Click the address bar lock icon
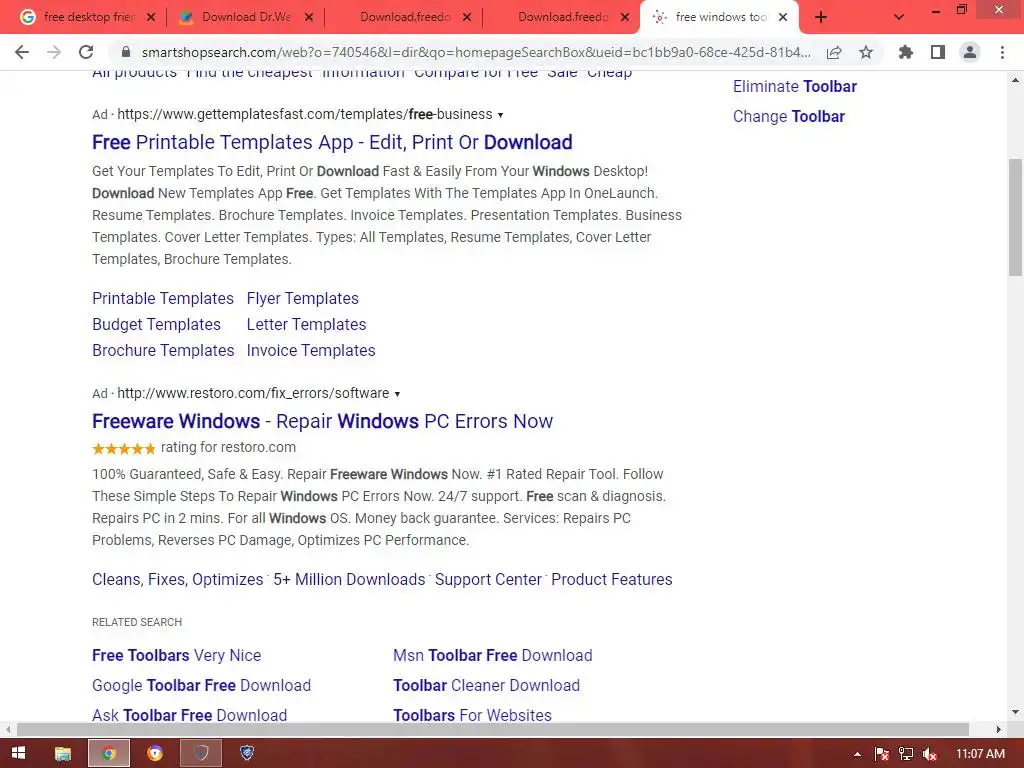The width and height of the screenshot is (1024, 768). point(126,52)
